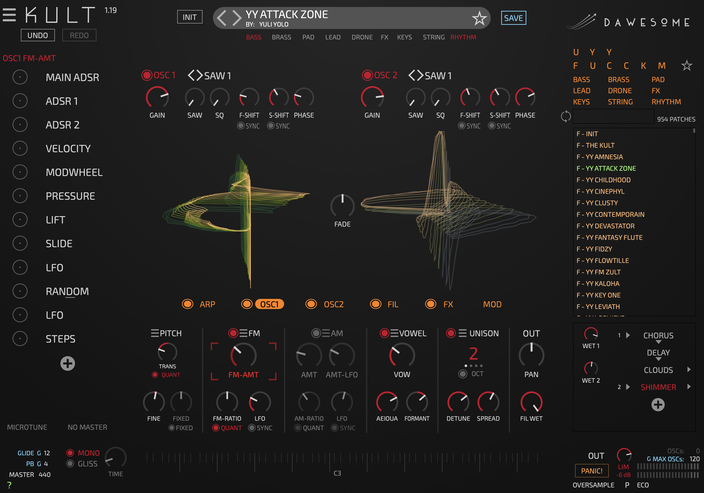Toggle the UNISON section power
The width and height of the screenshot is (704, 493).
[x=451, y=333]
